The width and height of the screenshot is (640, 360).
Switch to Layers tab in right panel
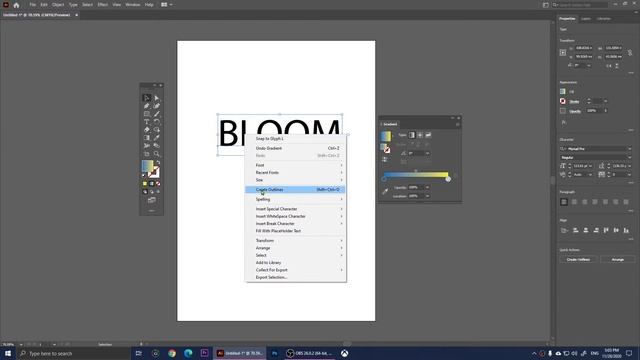pyautogui.click(x=586, y=19)
